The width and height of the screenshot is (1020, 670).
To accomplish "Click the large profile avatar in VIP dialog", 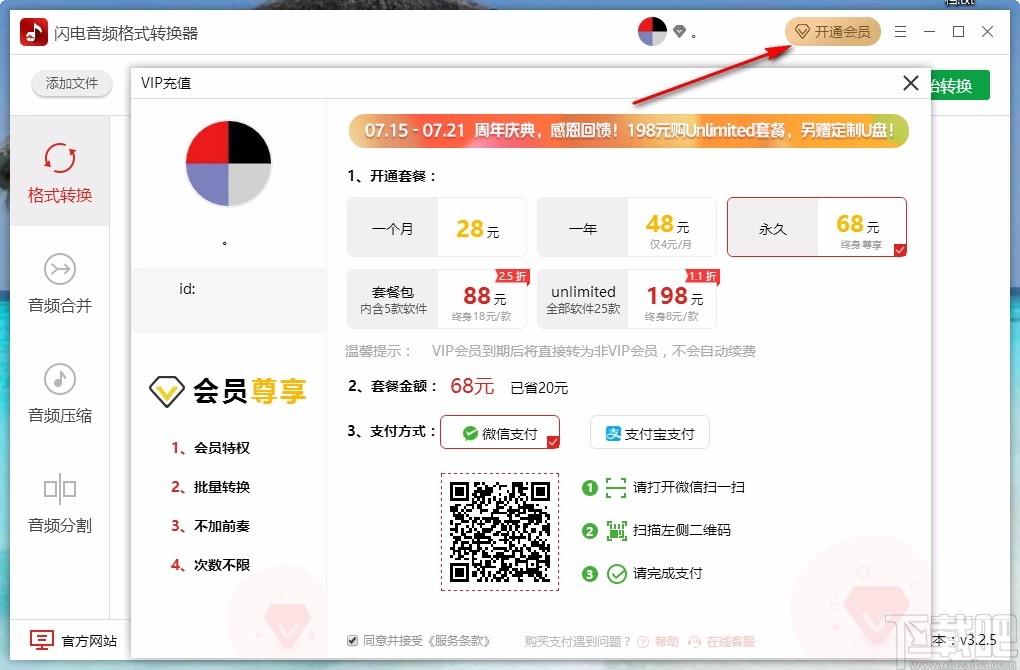I will click(x=228, y=163).
